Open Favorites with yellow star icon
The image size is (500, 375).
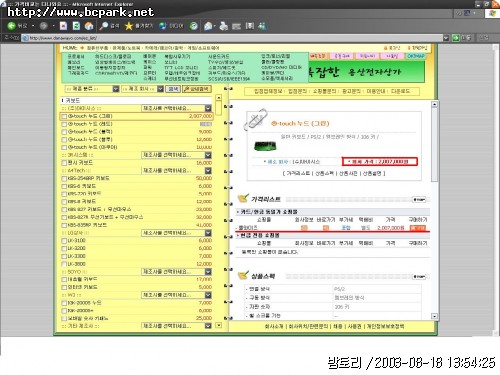coord(129,26)
